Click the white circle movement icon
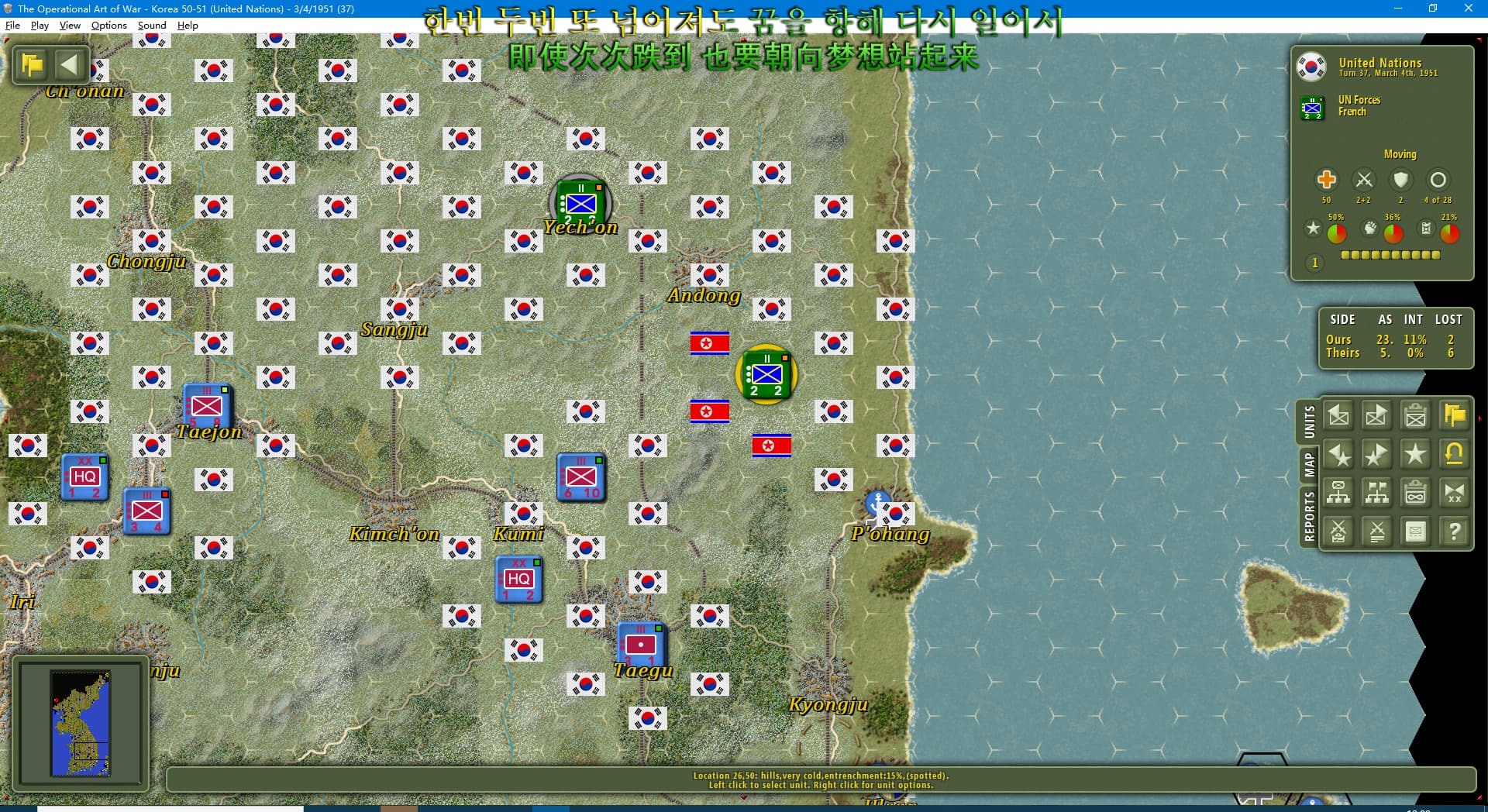Viewport: 1488px width, 812px height. coord(1438,180)
